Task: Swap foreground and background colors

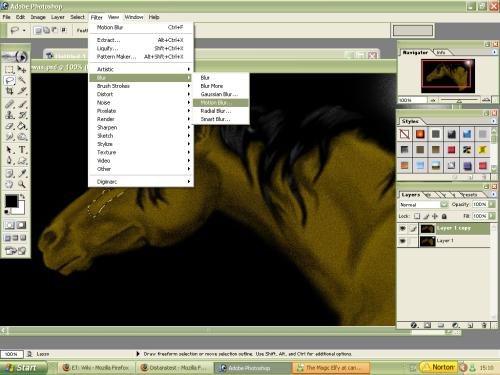Action: 23,197
